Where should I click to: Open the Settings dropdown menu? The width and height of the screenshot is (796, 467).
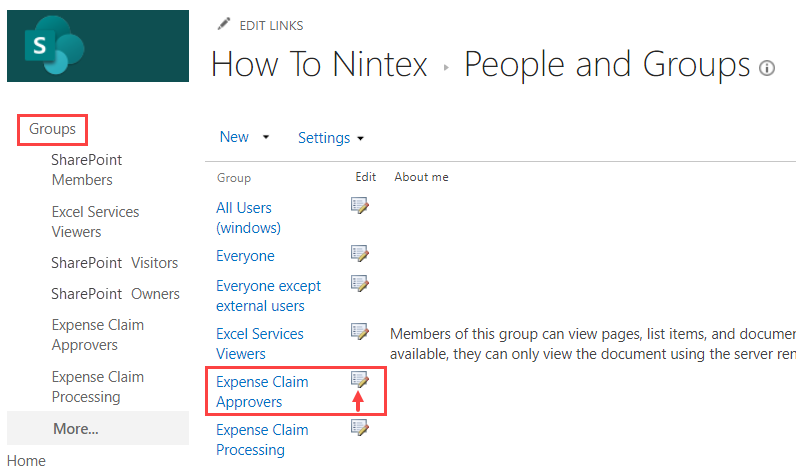[x=331, y=138]
